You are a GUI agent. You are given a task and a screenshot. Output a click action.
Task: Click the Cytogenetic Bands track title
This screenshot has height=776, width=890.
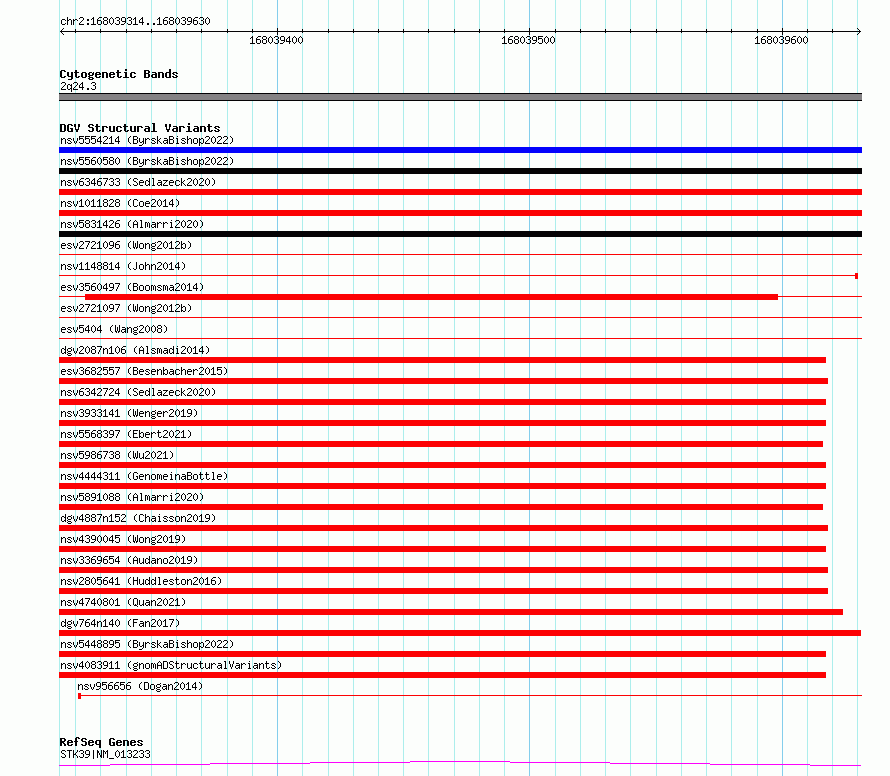(119, 74)
